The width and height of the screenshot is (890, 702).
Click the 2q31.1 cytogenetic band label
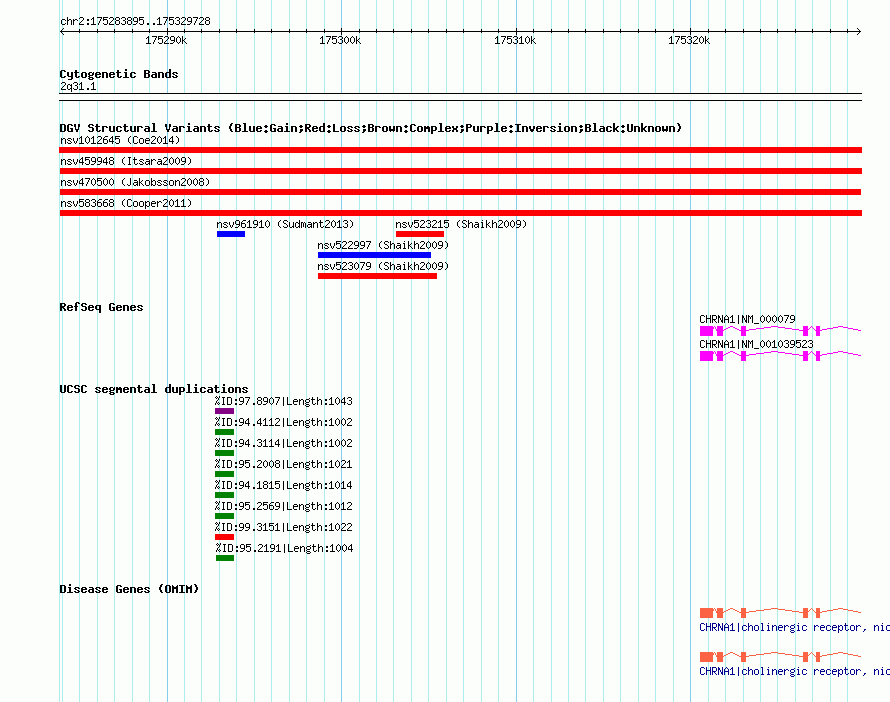(78, 86)
